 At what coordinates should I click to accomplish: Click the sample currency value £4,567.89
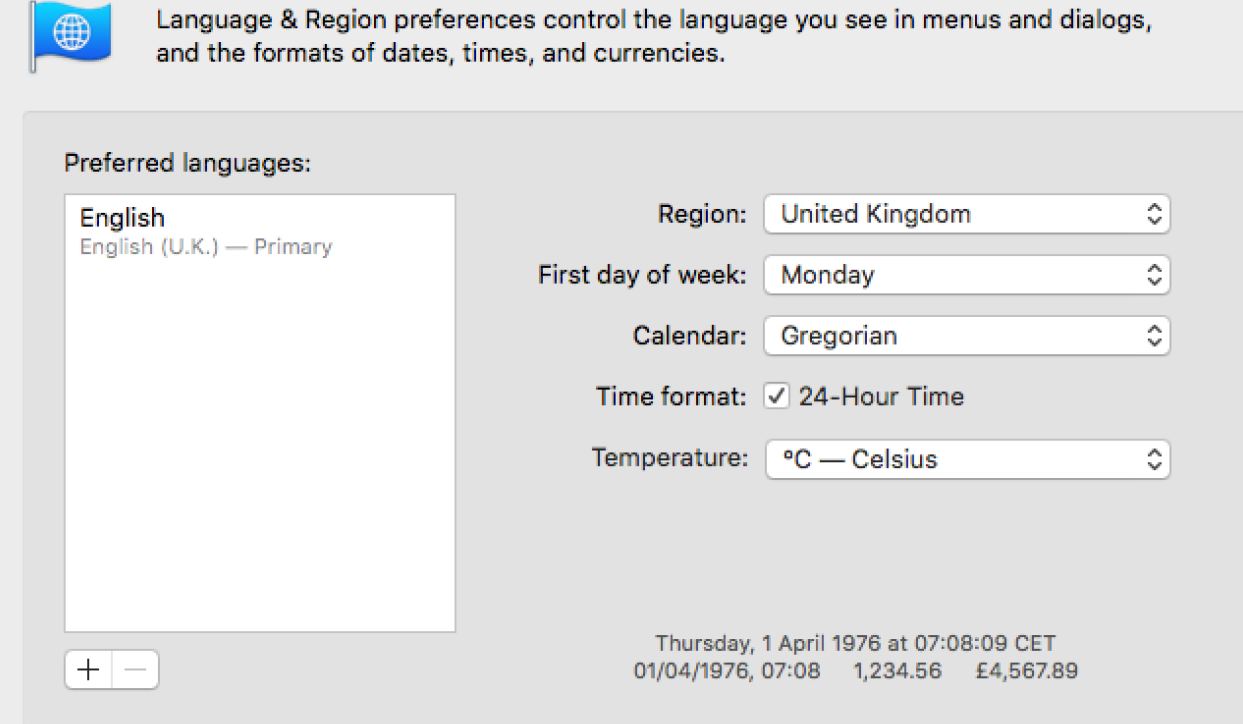point(1027,671)
